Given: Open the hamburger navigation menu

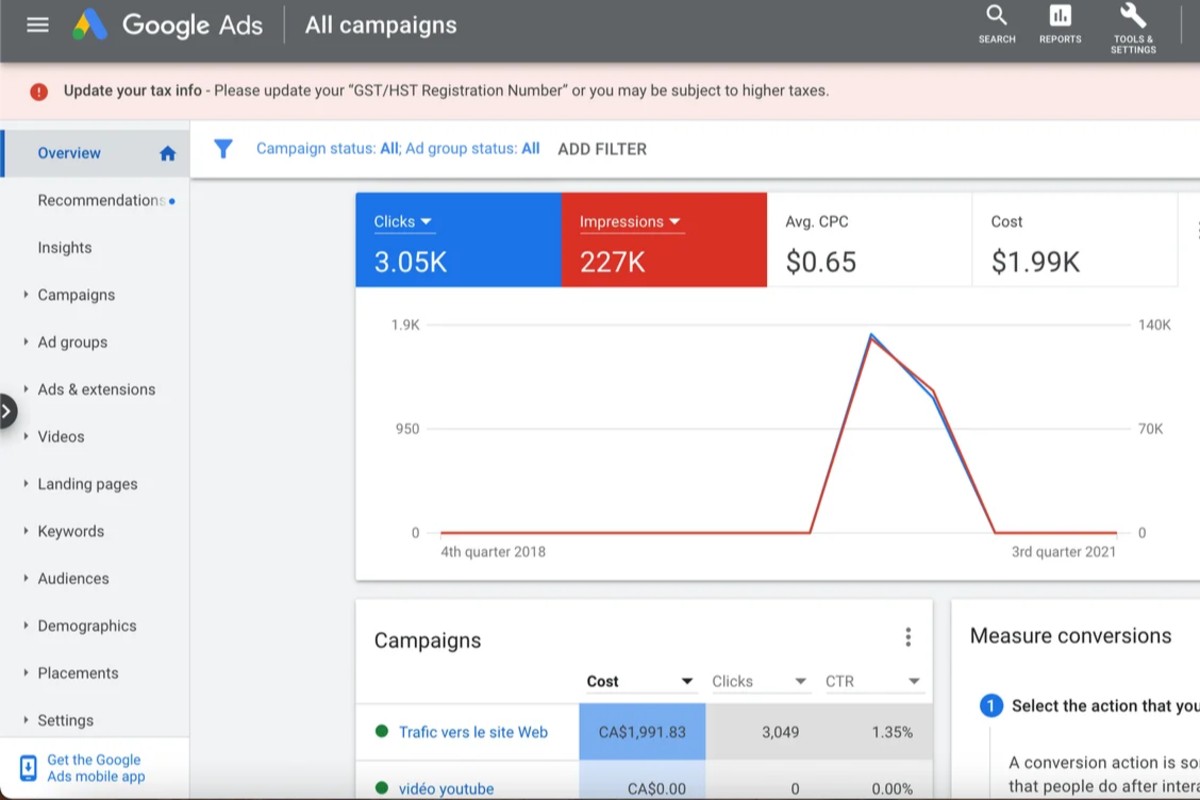Looking at the screenshot, I should [x=38, y=24].
